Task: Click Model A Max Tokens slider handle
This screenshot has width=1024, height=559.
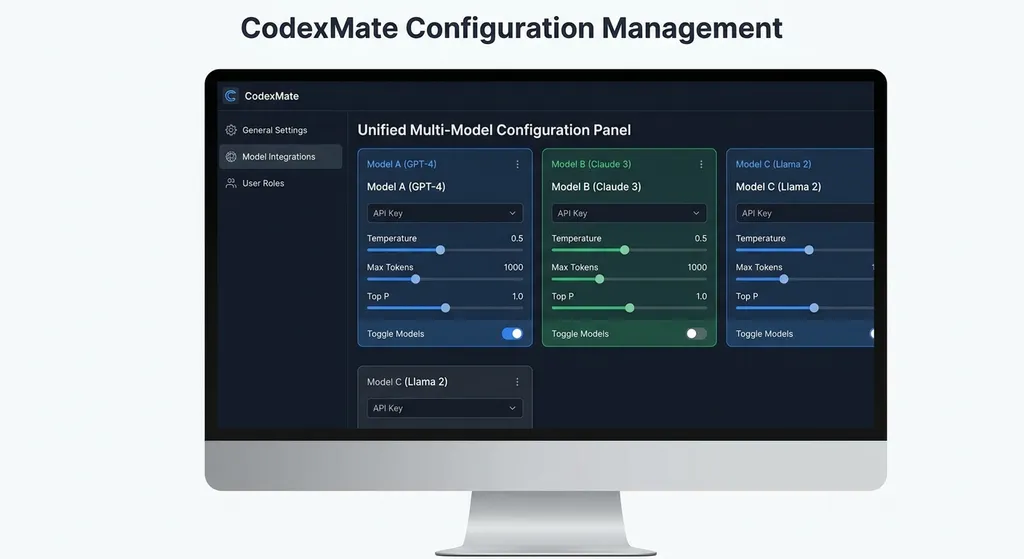Action: (415, 280)
